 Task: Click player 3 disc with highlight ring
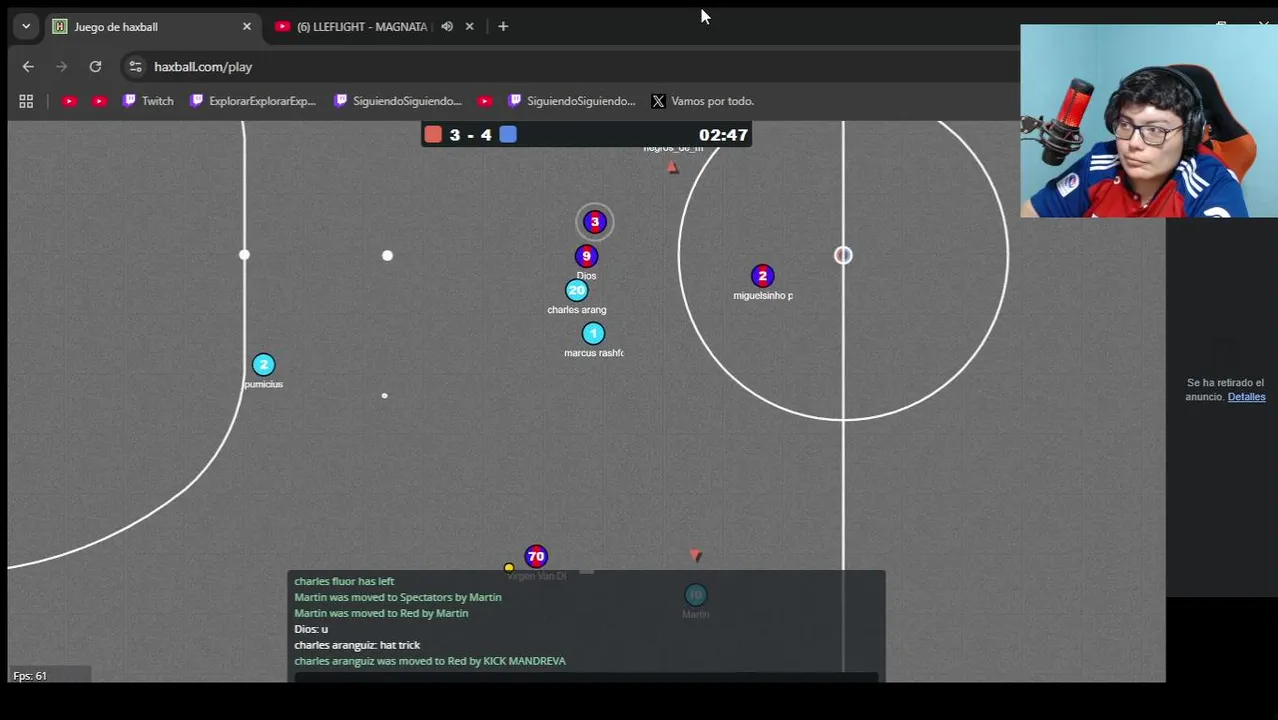point(595,222)
